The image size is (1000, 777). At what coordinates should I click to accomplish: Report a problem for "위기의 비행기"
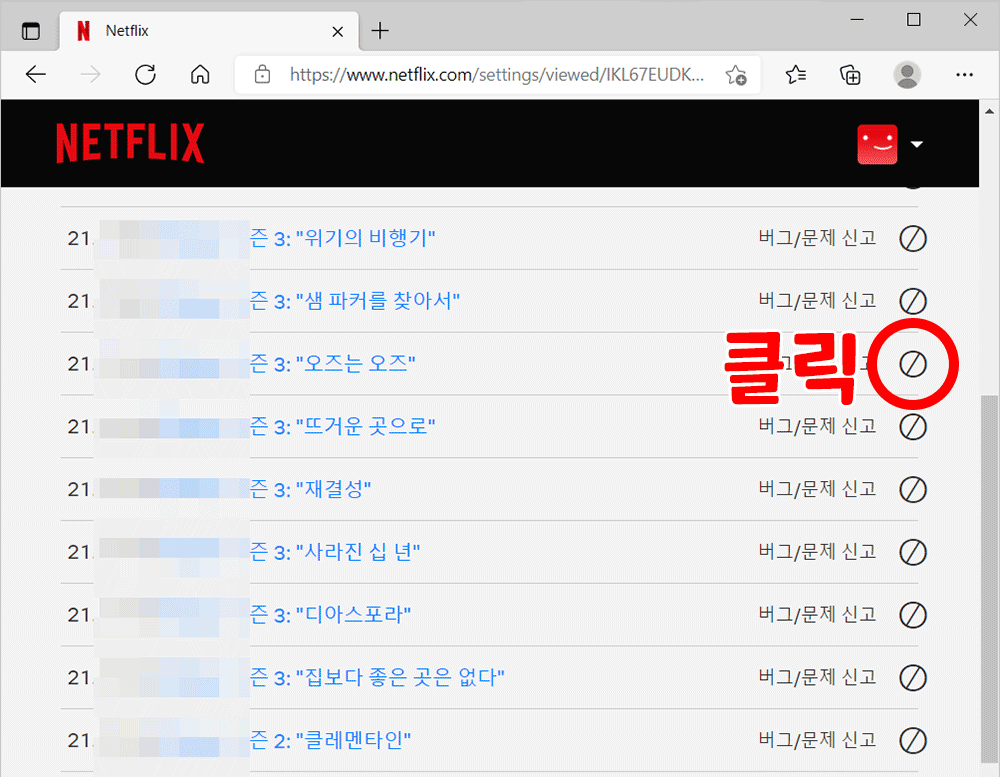(x=817, y=238)
